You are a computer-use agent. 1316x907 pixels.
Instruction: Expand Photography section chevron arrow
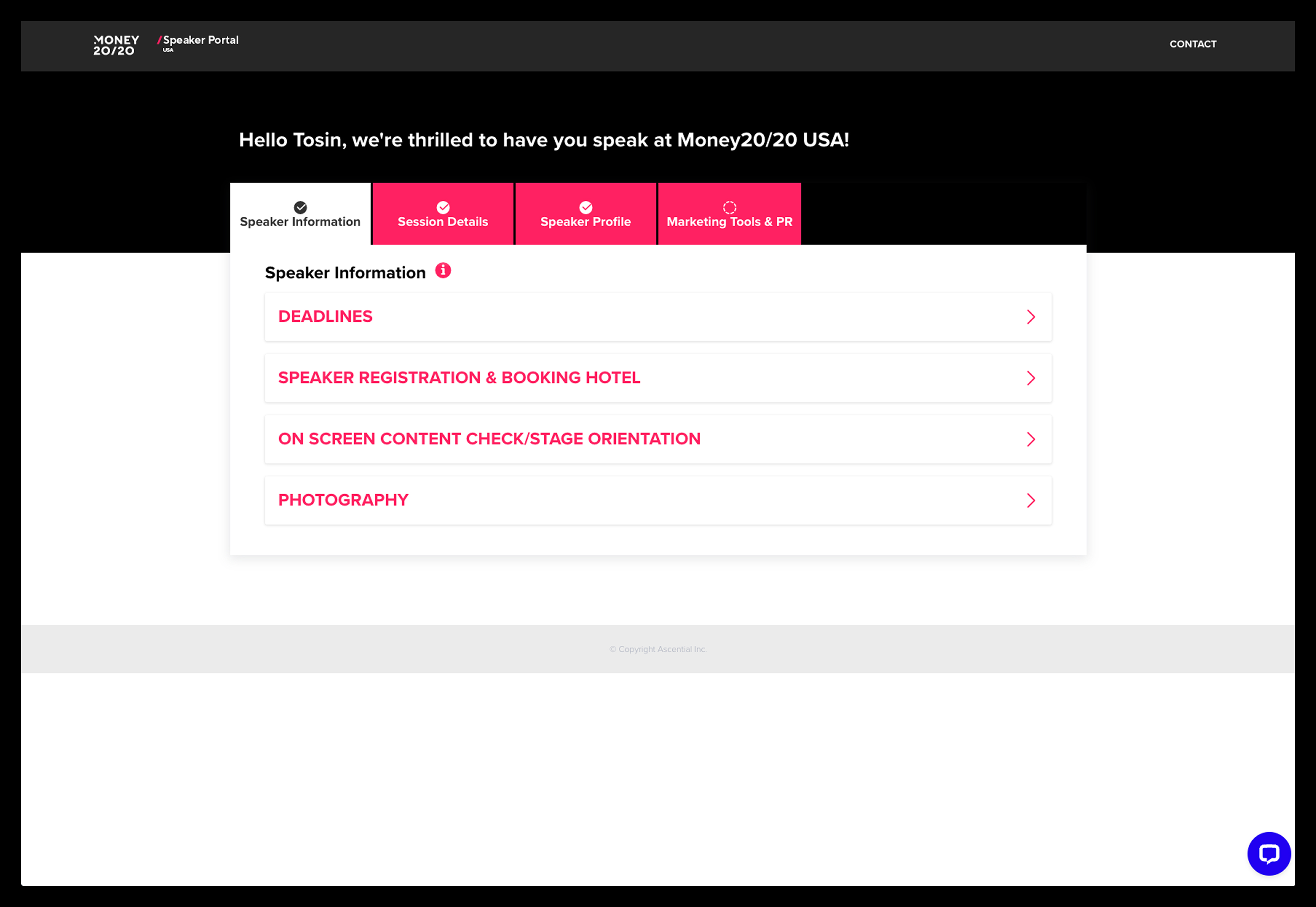[x=1031, y=500]
